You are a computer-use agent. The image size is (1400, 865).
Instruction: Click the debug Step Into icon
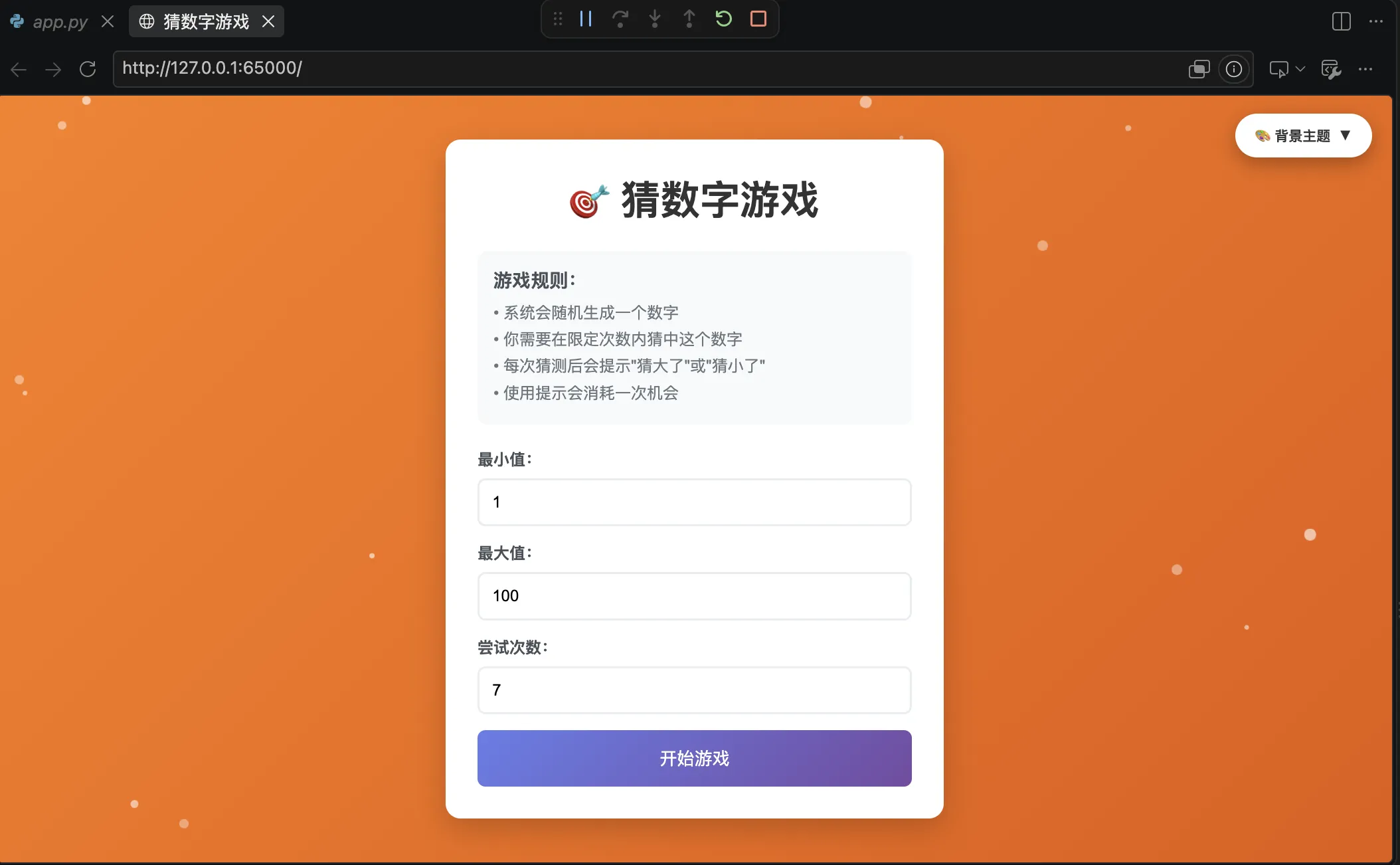pos(655,19)
